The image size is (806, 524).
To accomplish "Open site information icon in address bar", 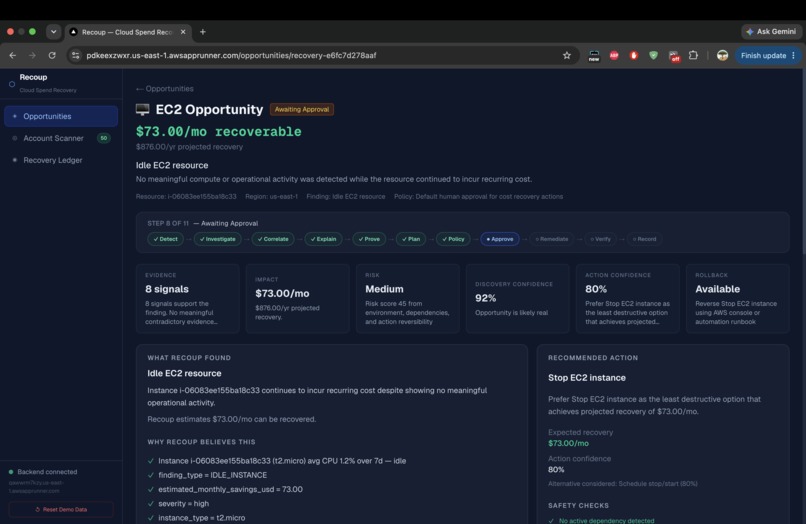I will coord(76,56).
